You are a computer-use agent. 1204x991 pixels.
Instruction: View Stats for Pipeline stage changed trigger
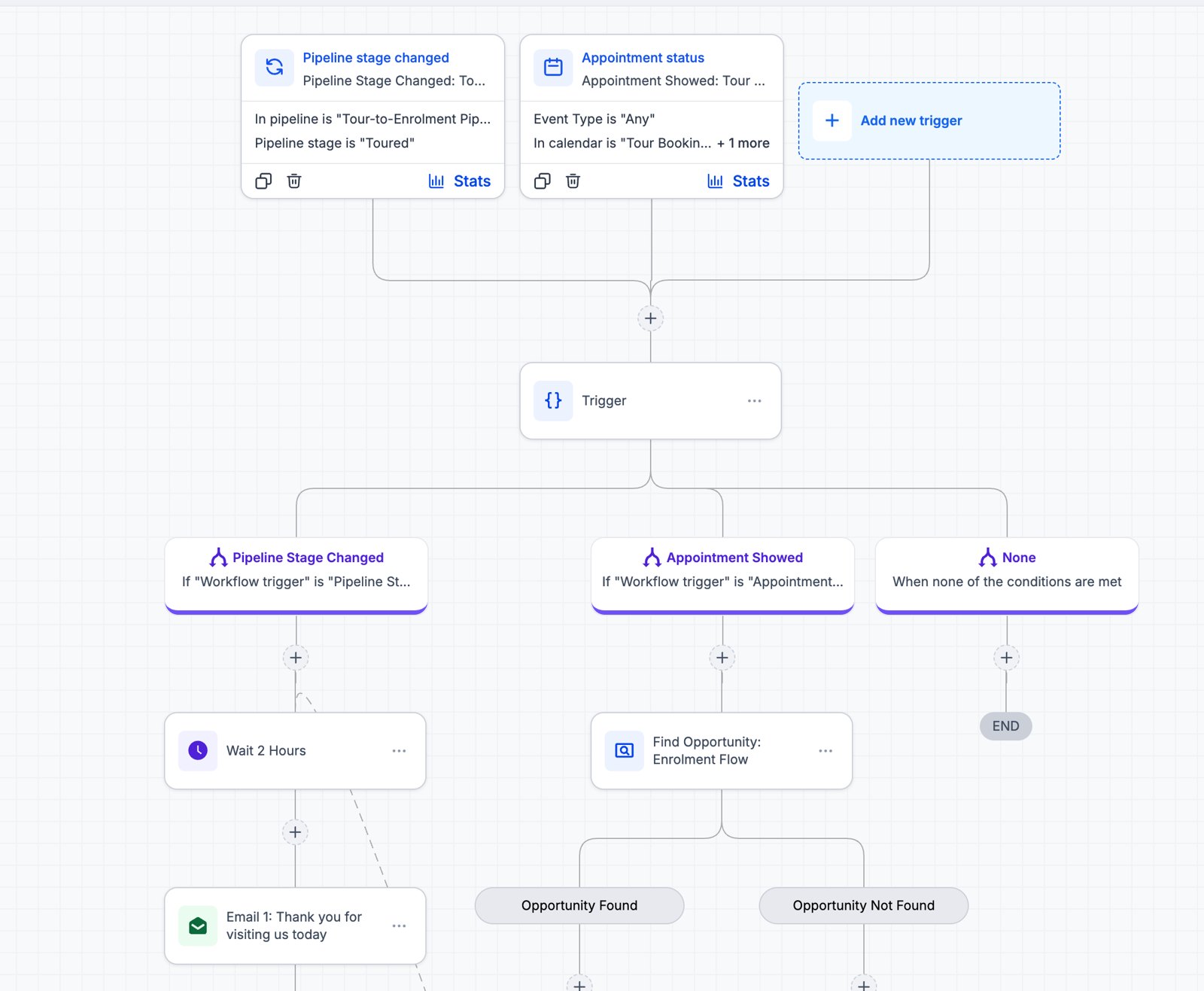click(459, 181)
